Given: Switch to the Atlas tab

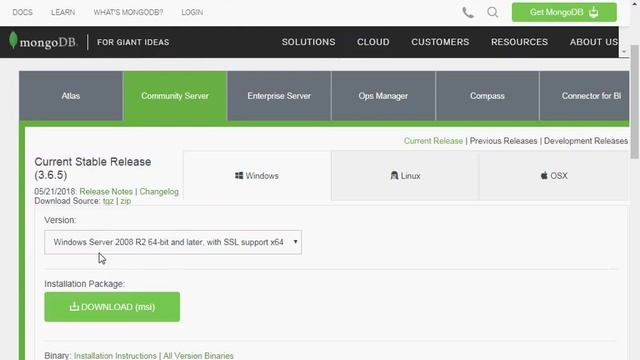Looking at the screenshot, I should click(71, 96).
